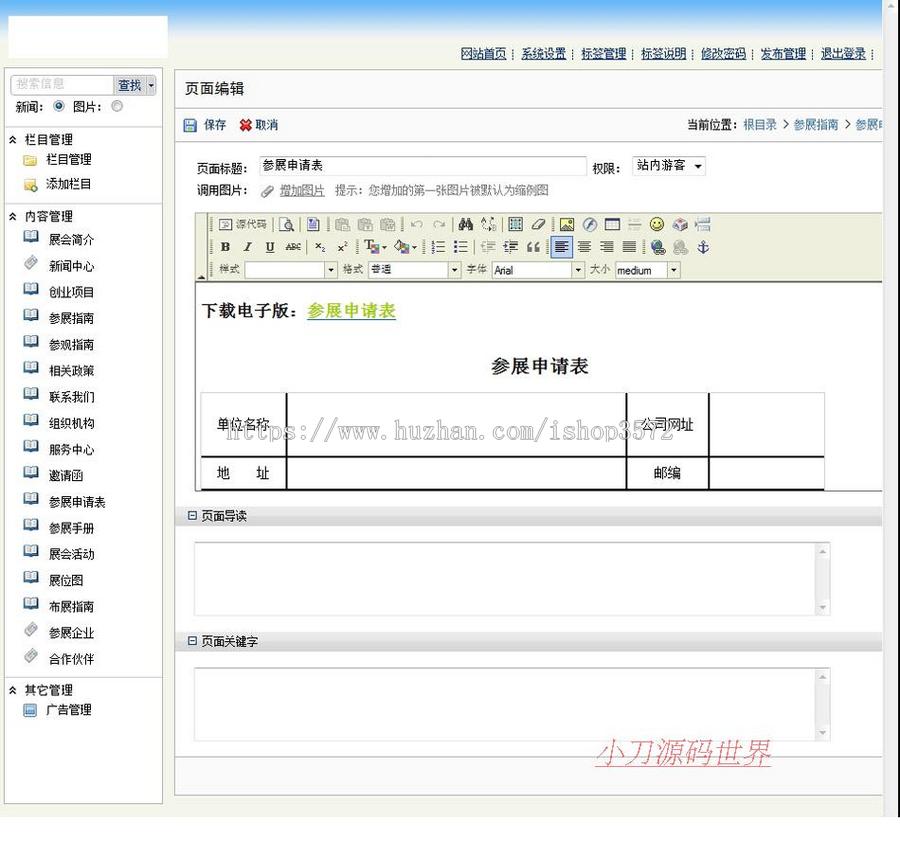
Task: Open 网站首页 in top menu
Action: click(483, 54)
